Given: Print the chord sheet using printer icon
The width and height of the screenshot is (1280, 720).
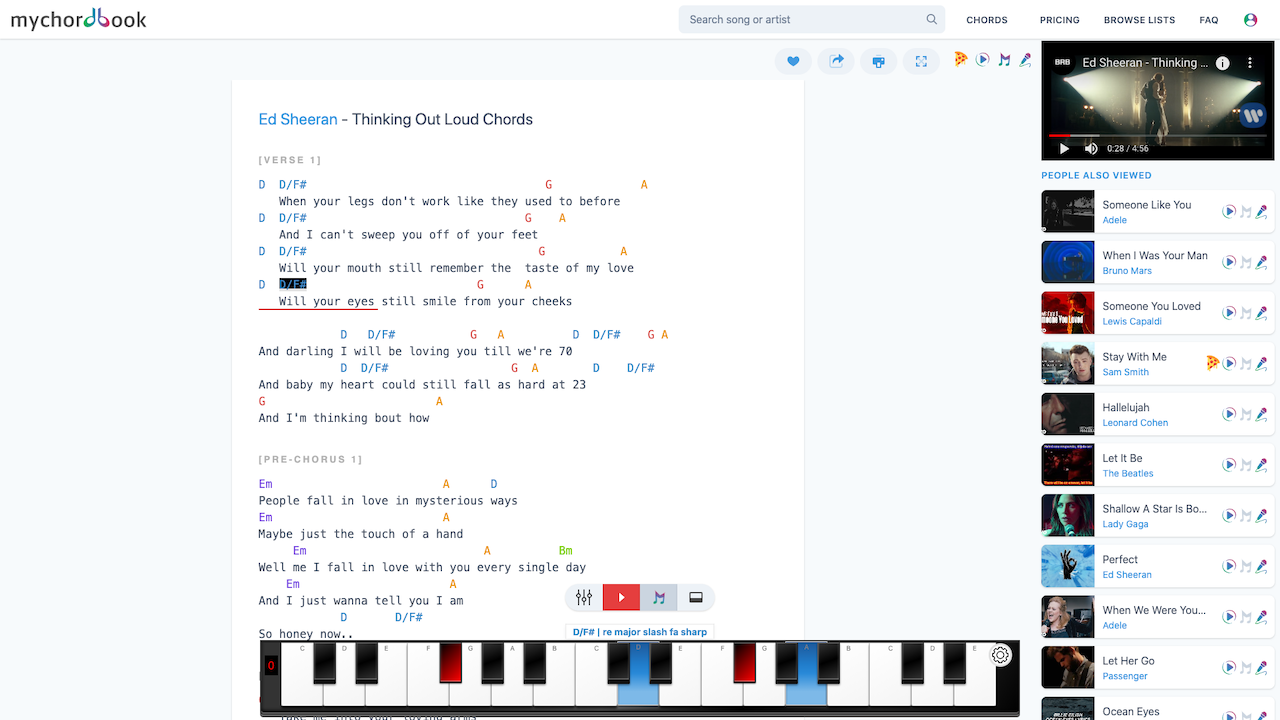Looking at the screenshot, I should (x=878, y=61).
